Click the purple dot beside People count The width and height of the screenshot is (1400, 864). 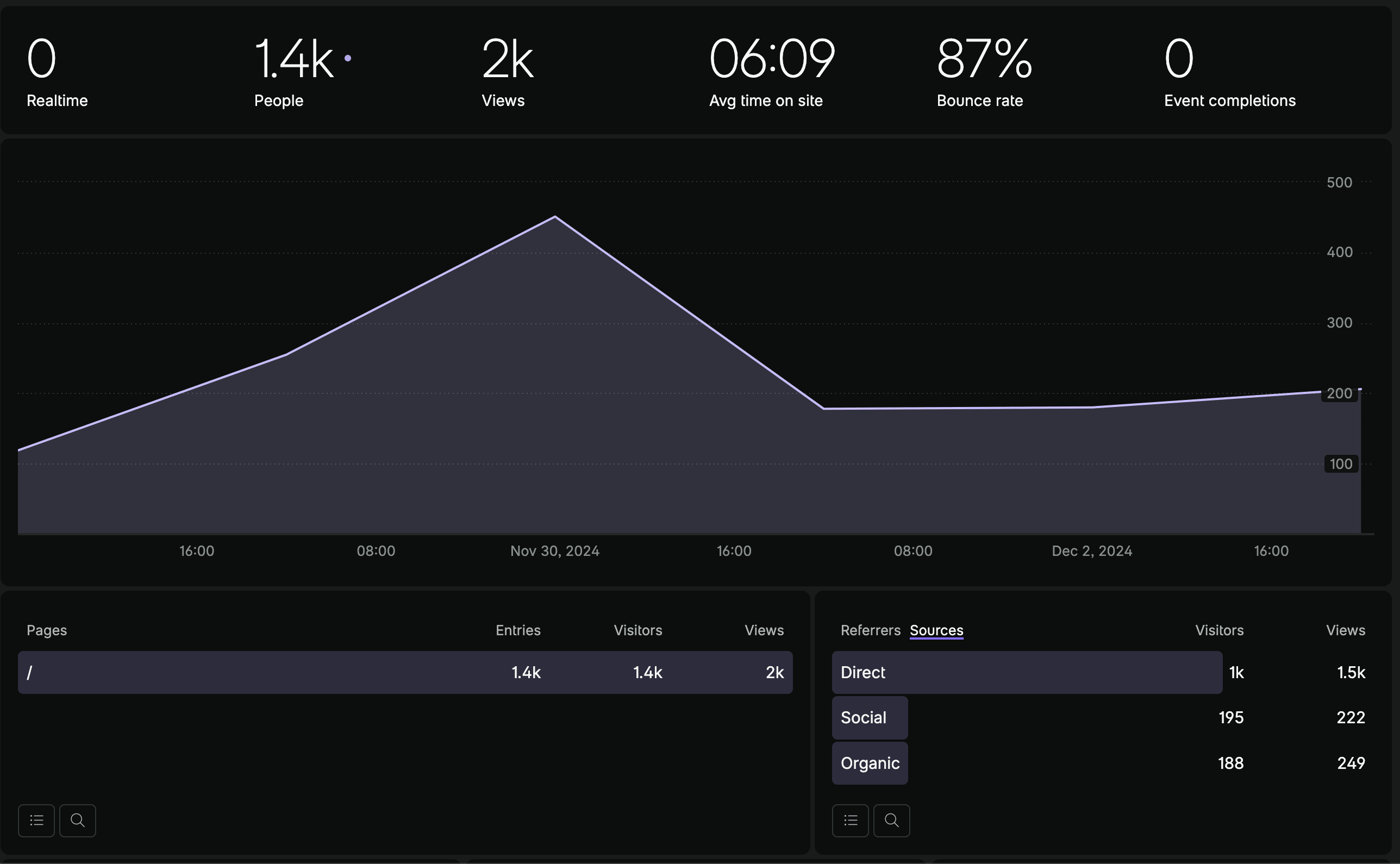pos(347,58)
